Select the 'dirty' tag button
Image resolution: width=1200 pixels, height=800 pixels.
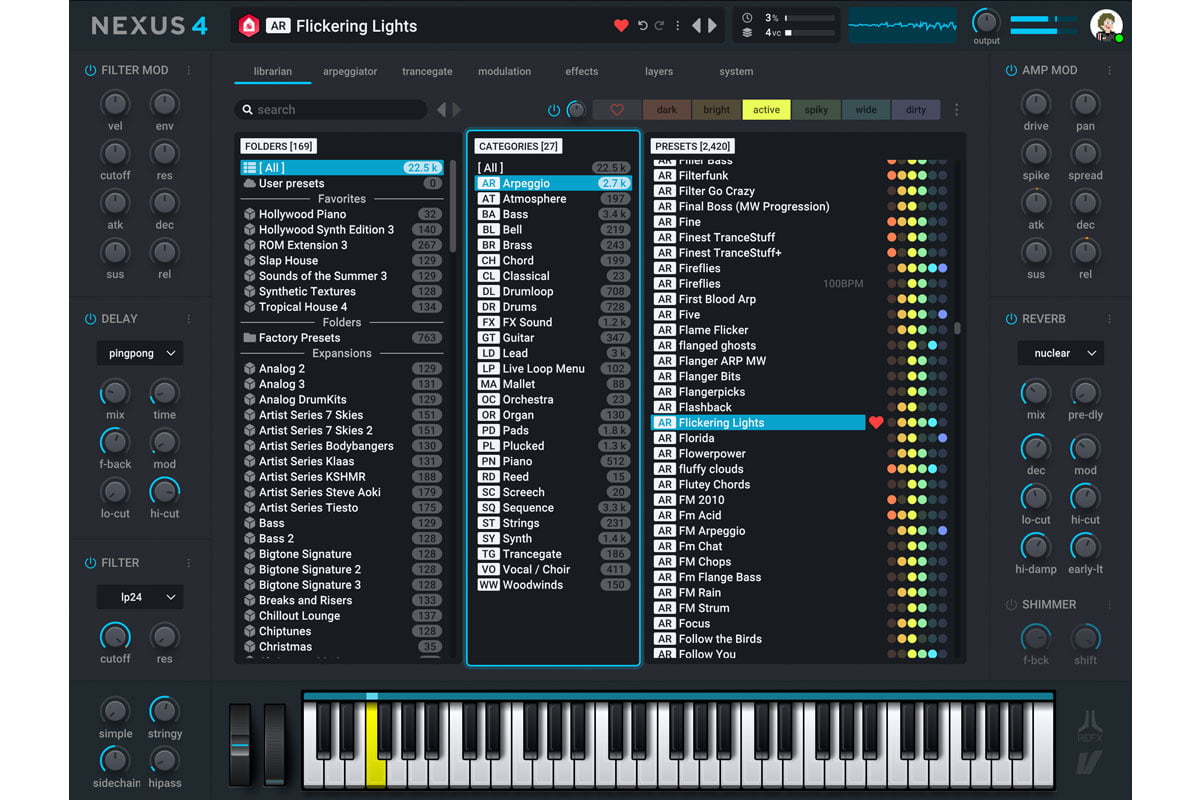click(x=916, y=110)
